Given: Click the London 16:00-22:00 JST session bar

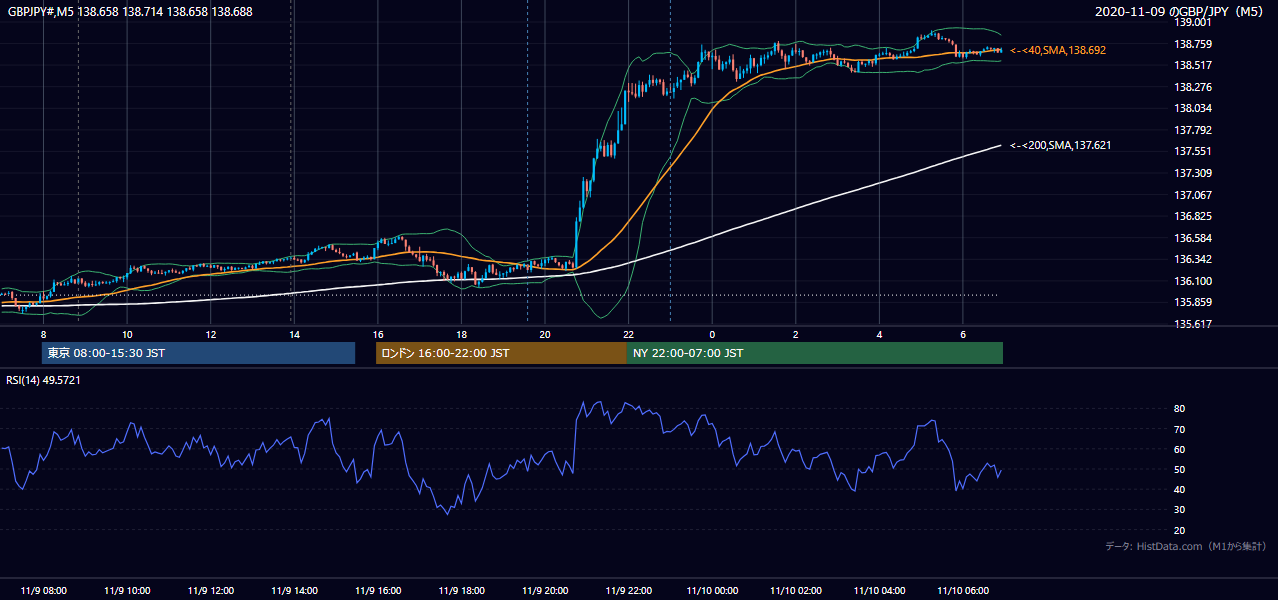Looking at the screenshot, I should tap(501, 353).
